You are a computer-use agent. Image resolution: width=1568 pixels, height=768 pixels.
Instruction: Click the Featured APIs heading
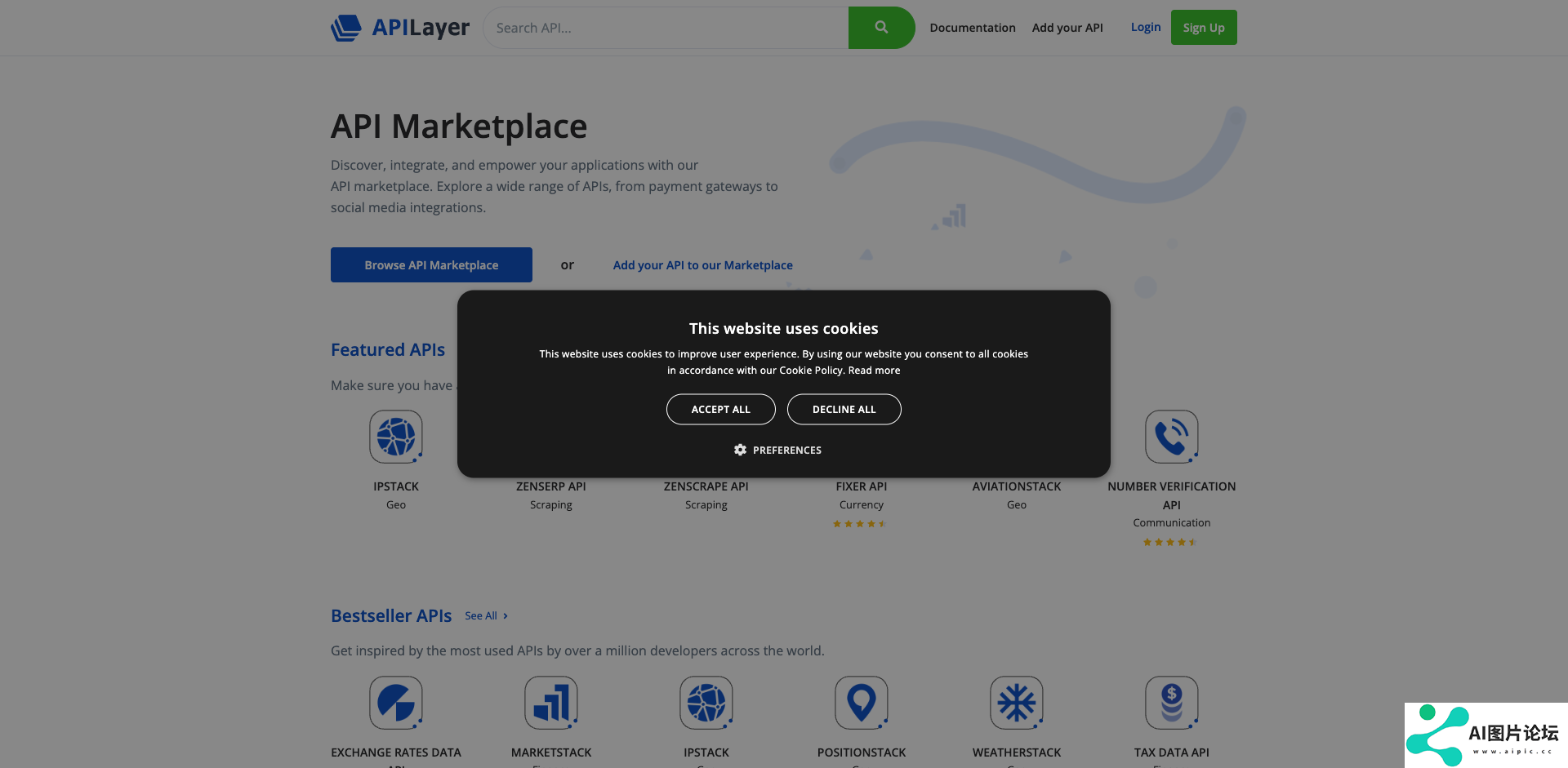(388, 350)
